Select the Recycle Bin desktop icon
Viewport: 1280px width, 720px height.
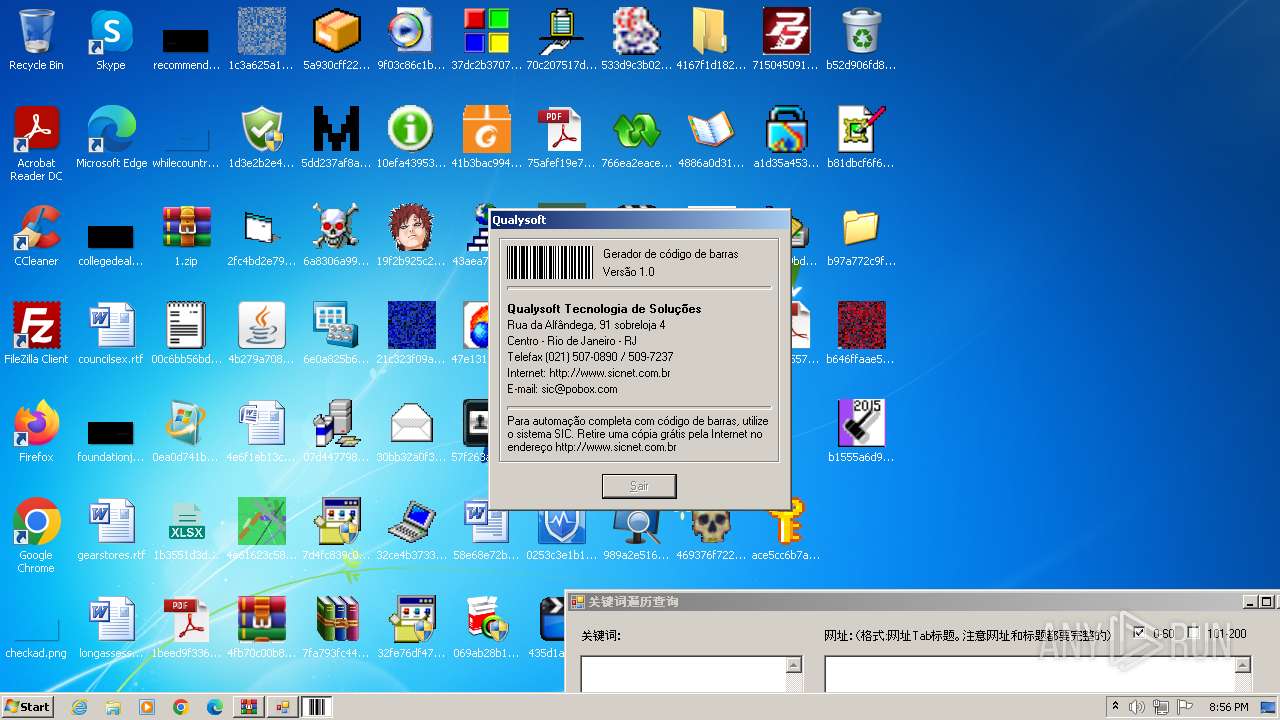point(36,40)
